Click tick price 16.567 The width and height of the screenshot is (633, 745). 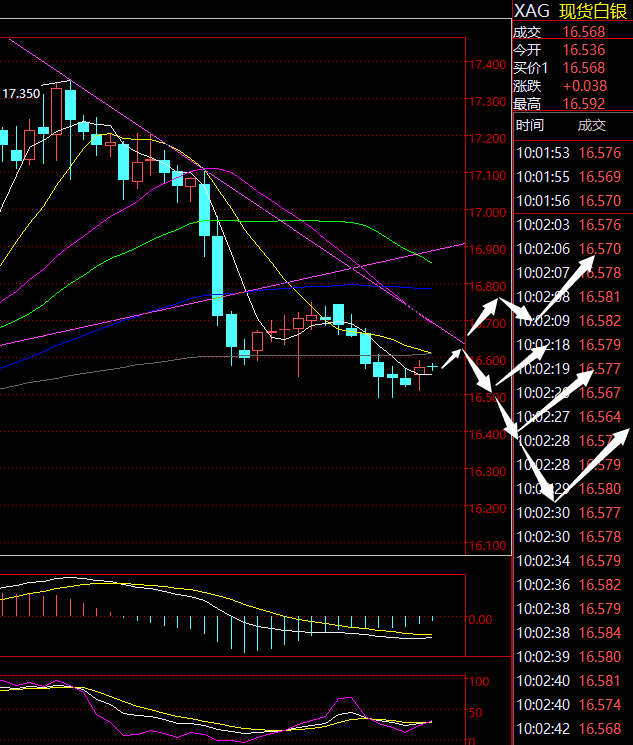pos(600,393)
